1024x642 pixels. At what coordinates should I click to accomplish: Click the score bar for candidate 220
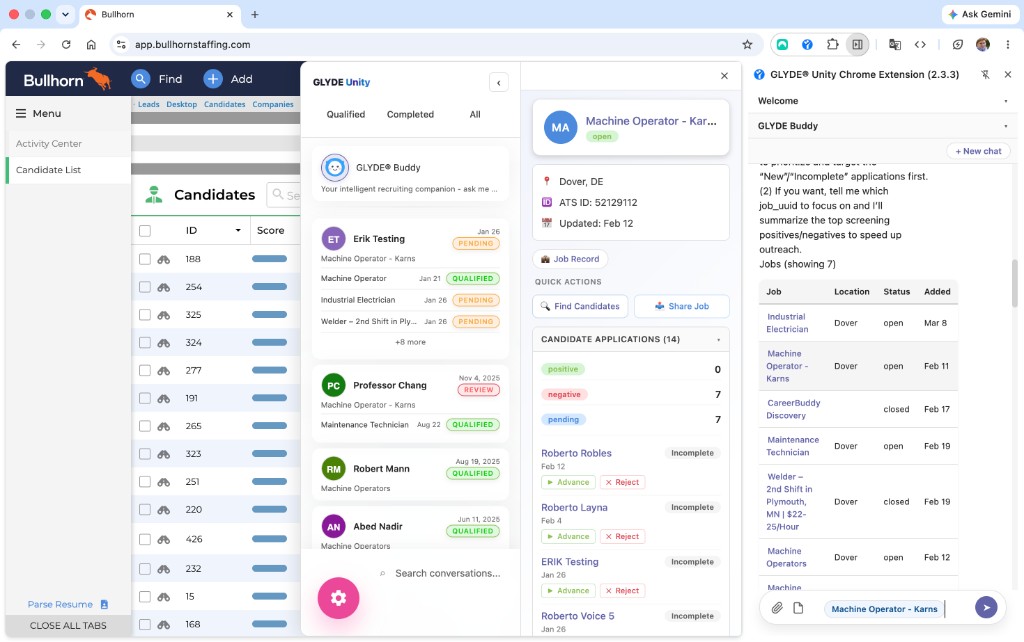pos(270,509)
